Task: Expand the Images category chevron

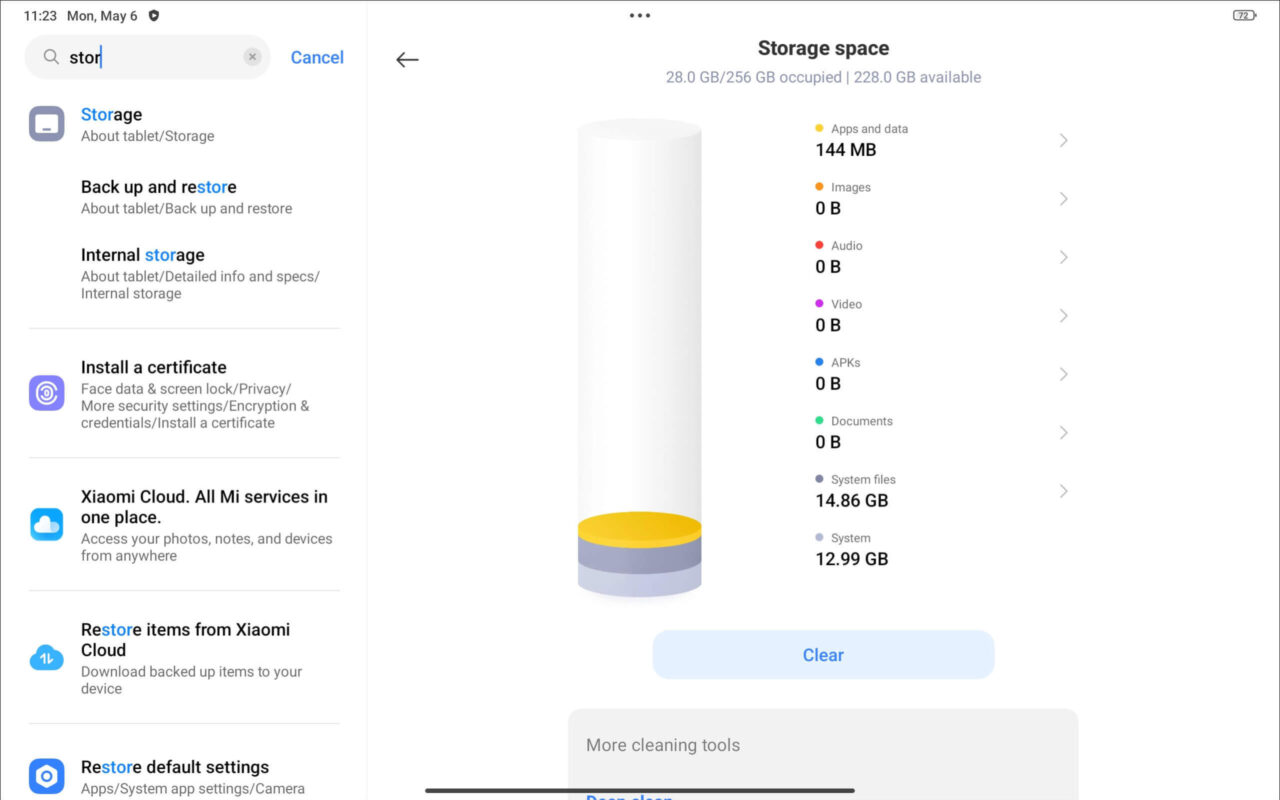Action: pyautogui.click(x=1063, y=199)
